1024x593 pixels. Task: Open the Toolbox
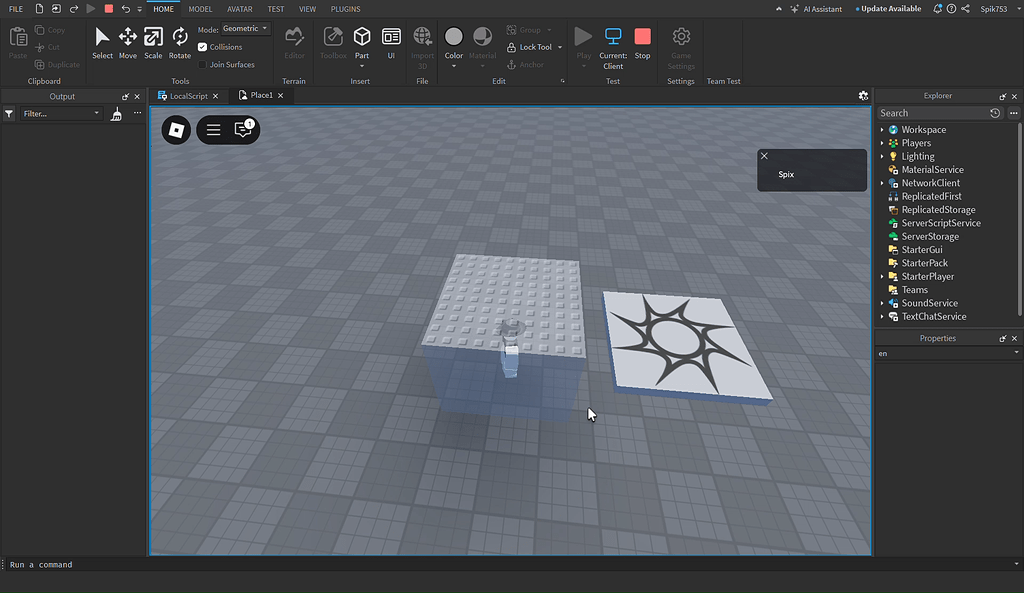click(333, 44)
